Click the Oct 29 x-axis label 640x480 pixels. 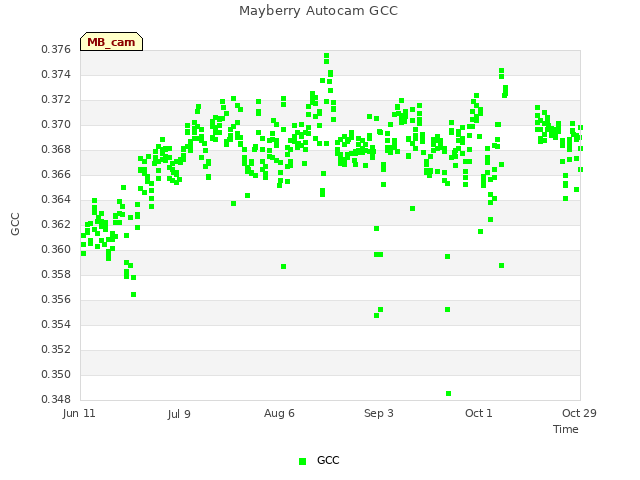tap(579, 413)
